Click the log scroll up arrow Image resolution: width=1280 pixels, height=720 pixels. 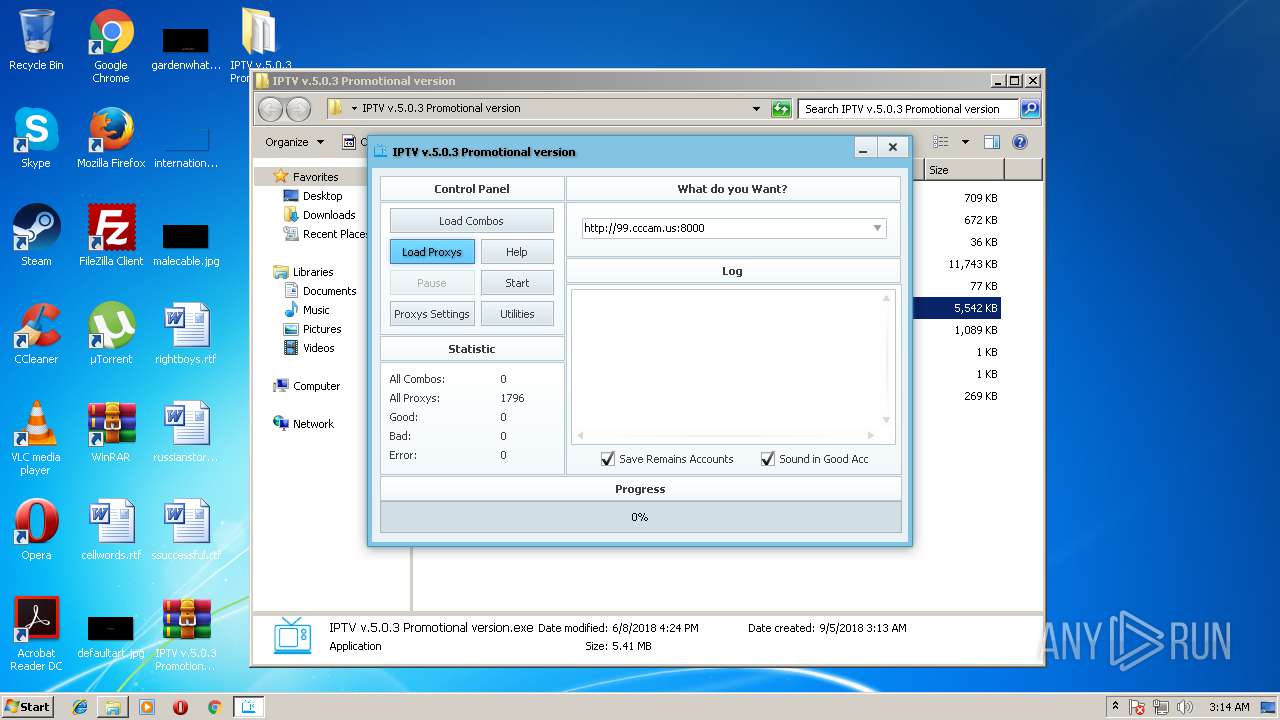pyautogui.click(x=886, y=298)
